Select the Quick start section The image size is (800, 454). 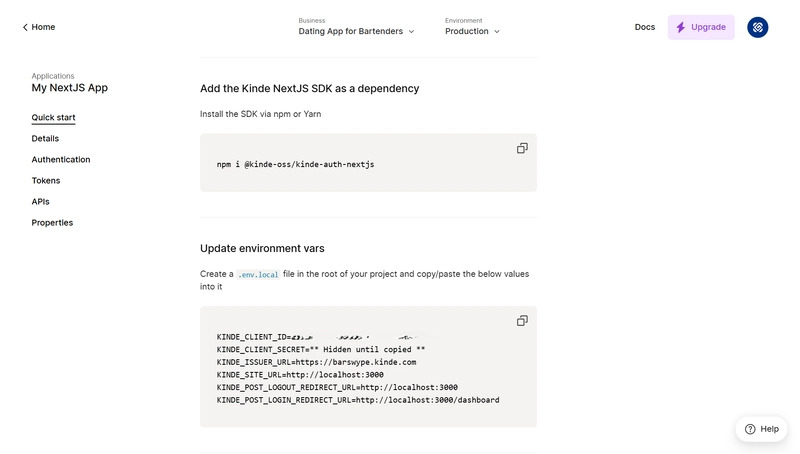click(53, 117)
